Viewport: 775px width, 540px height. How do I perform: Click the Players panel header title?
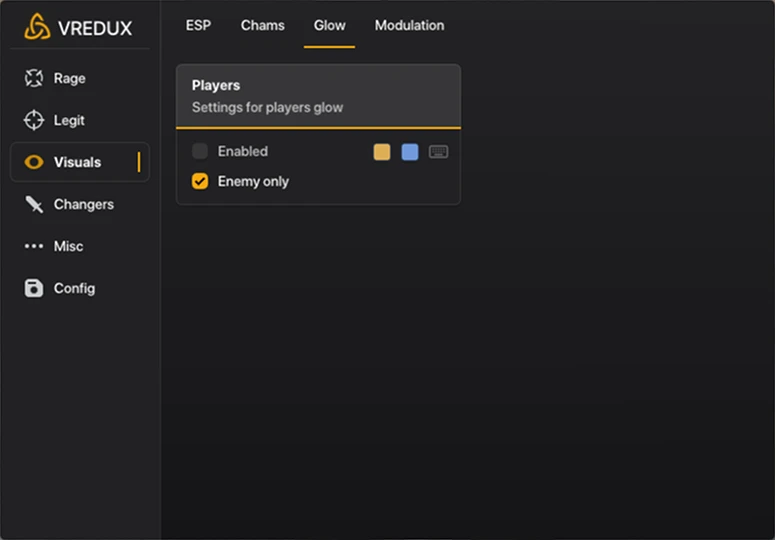(215, 86)
